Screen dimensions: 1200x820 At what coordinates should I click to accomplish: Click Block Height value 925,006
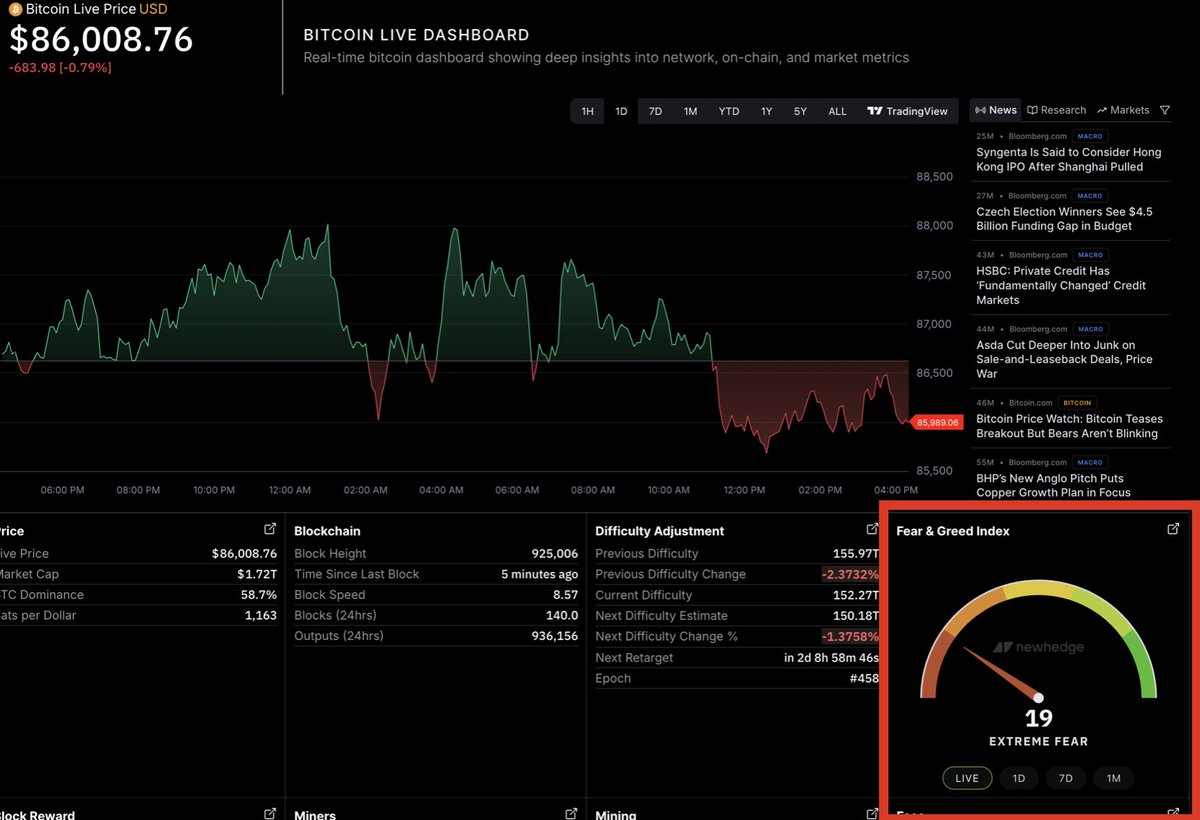pos(554,553)
